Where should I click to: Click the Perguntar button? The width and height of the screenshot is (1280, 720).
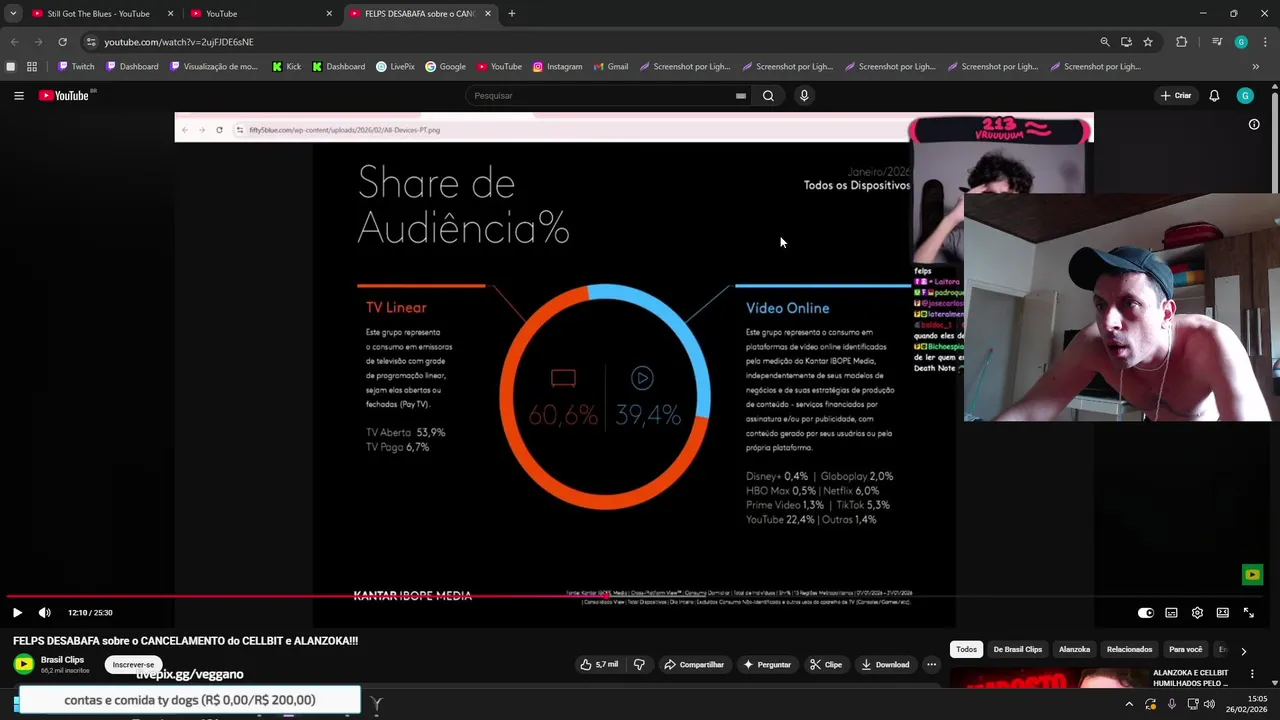click(766, 664)
